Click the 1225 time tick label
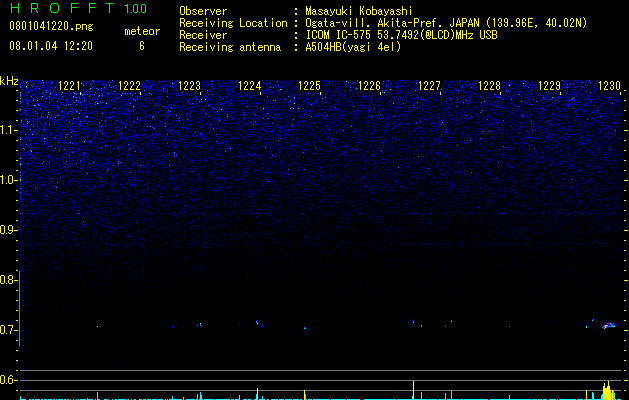 [309, 86]
